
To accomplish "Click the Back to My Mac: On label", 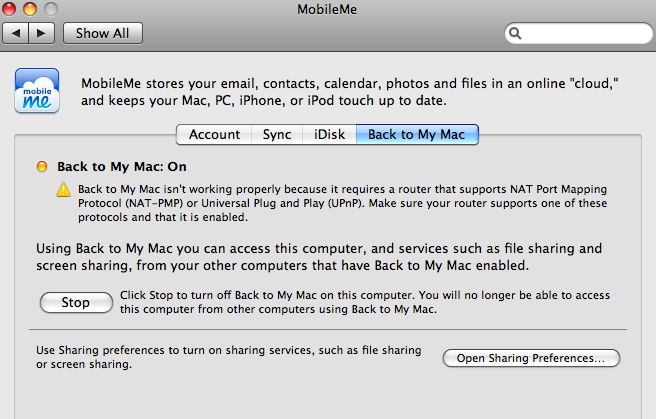I will 122,167.
